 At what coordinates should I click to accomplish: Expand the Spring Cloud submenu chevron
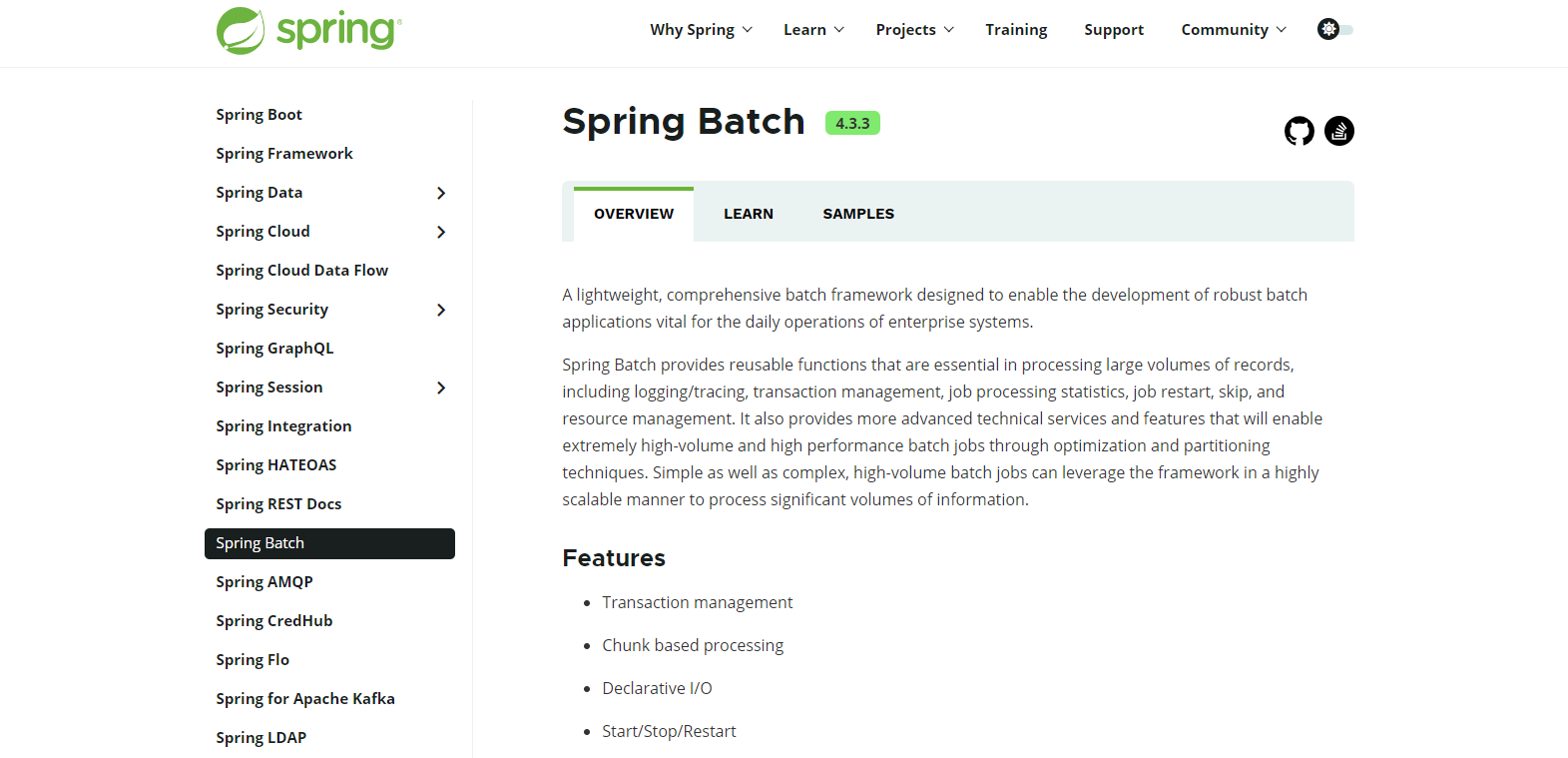[441, 232]
